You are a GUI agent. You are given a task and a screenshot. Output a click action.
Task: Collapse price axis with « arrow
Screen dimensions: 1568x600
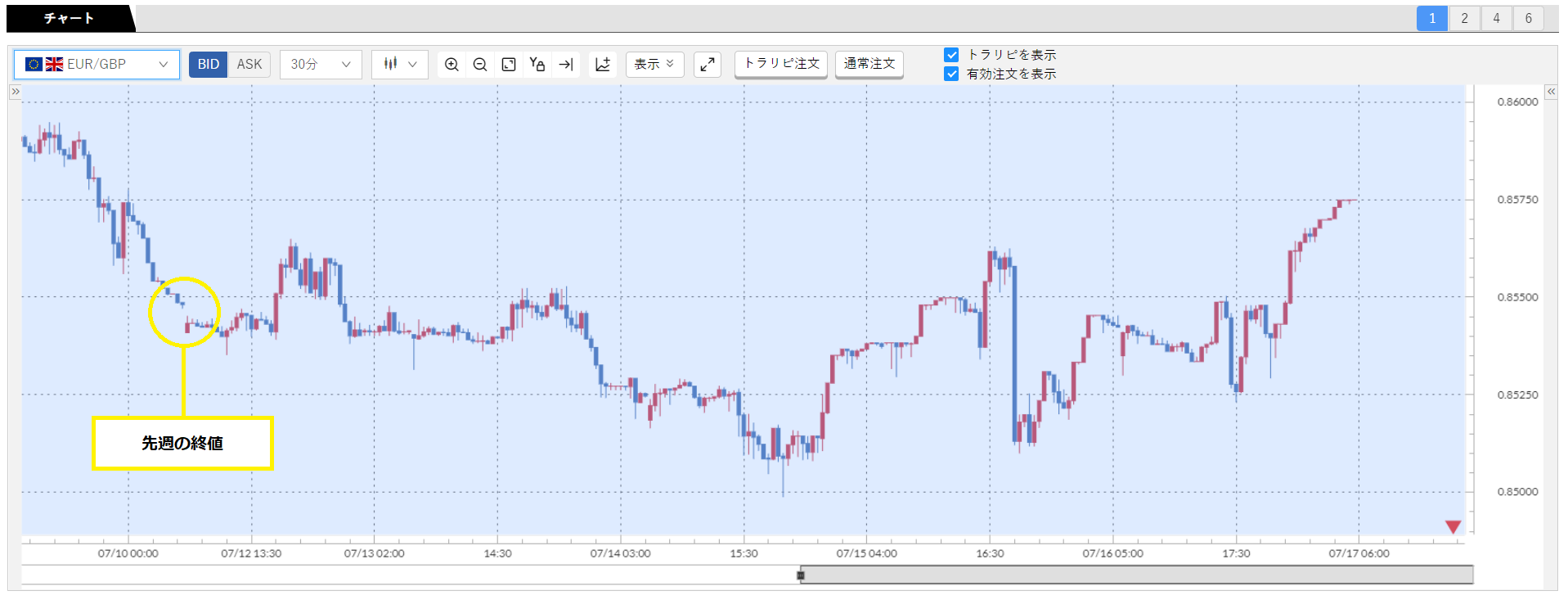1551,92
